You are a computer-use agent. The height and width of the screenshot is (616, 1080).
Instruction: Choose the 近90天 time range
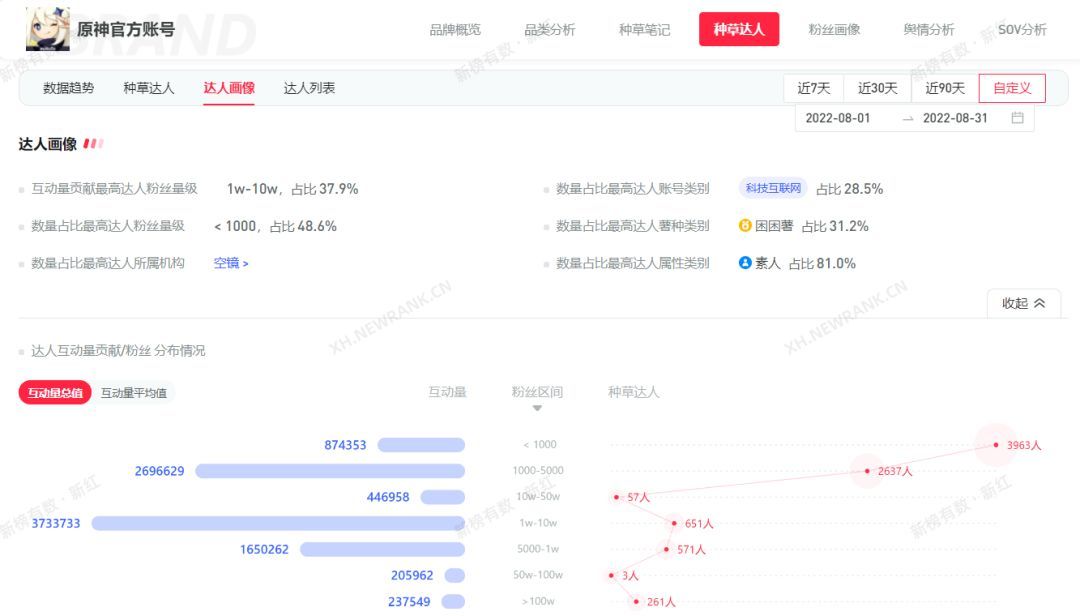click(945, 88)
